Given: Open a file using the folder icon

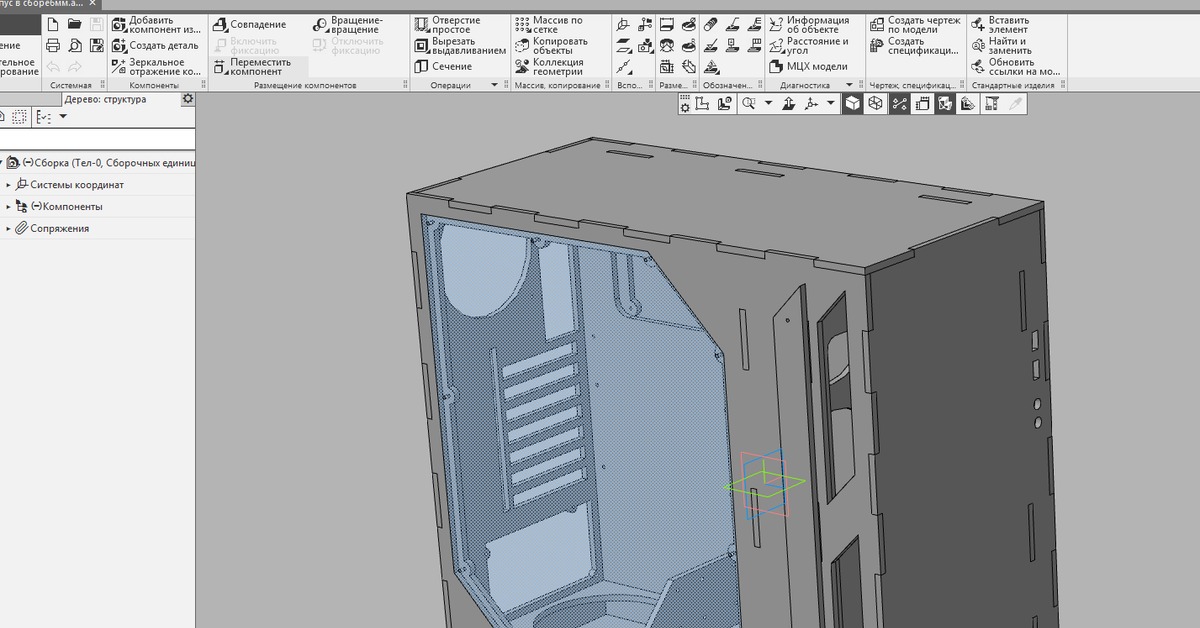Looking at the screenshot, I should (75, 24).
